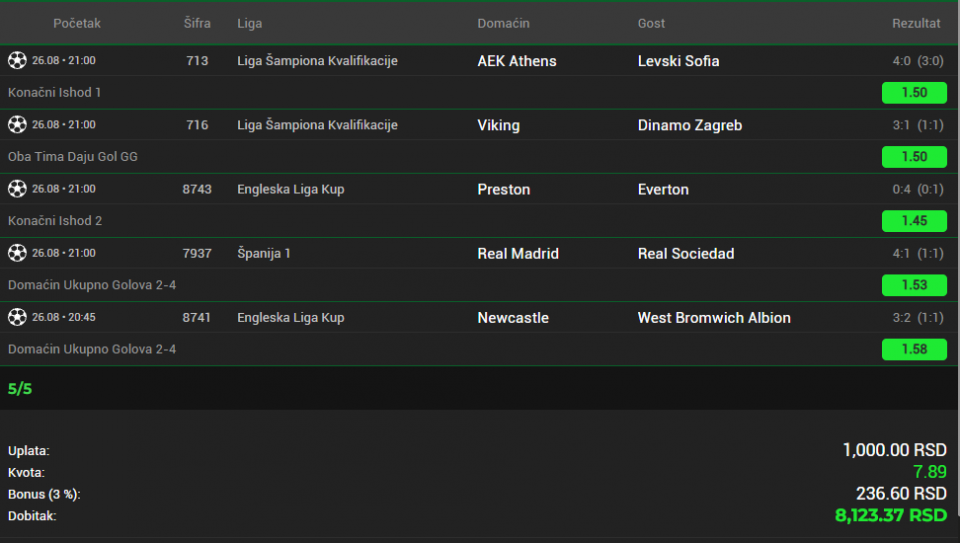Screen dimensions: 960x543
Task: Select the 1.45 odds for Konačni Ishod 2
Action: point(914,221)
